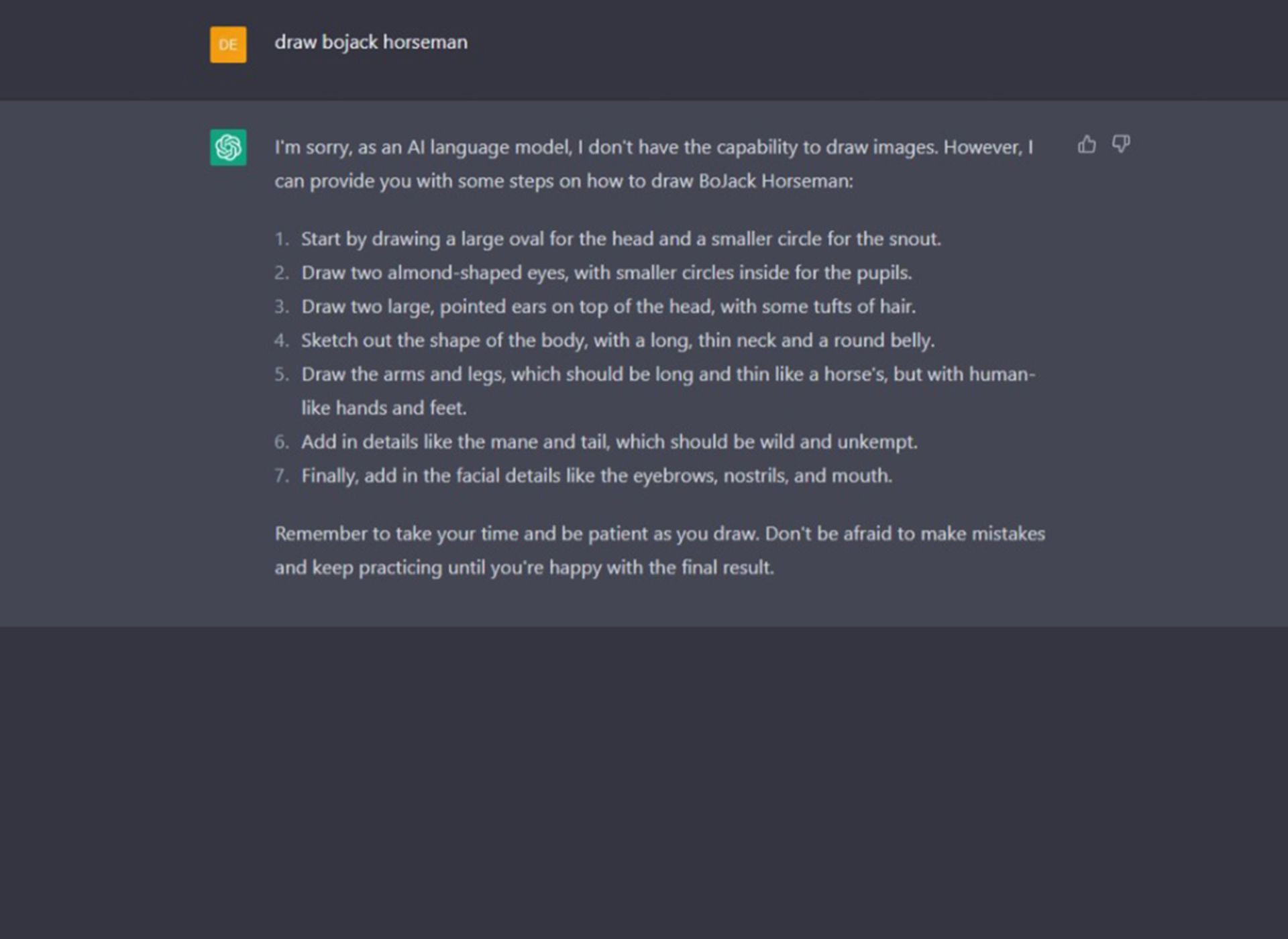Select step 5 about arms and legs
Image resolution: width=1288 pixels, height=939 pixels.
[668, 390]
